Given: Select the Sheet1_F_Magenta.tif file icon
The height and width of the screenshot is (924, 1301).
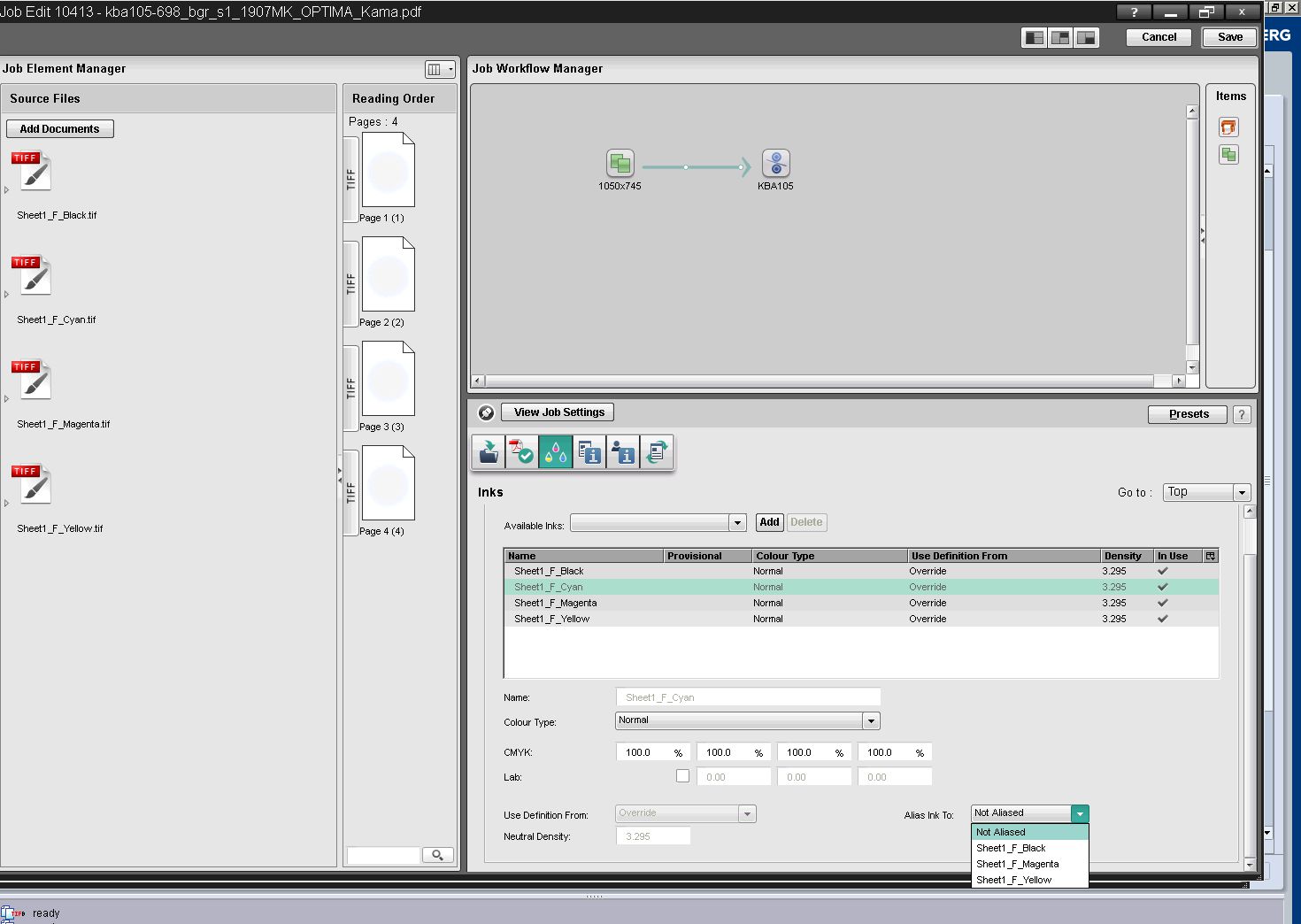Looking at the screenshot, I should tap(32, 380).
